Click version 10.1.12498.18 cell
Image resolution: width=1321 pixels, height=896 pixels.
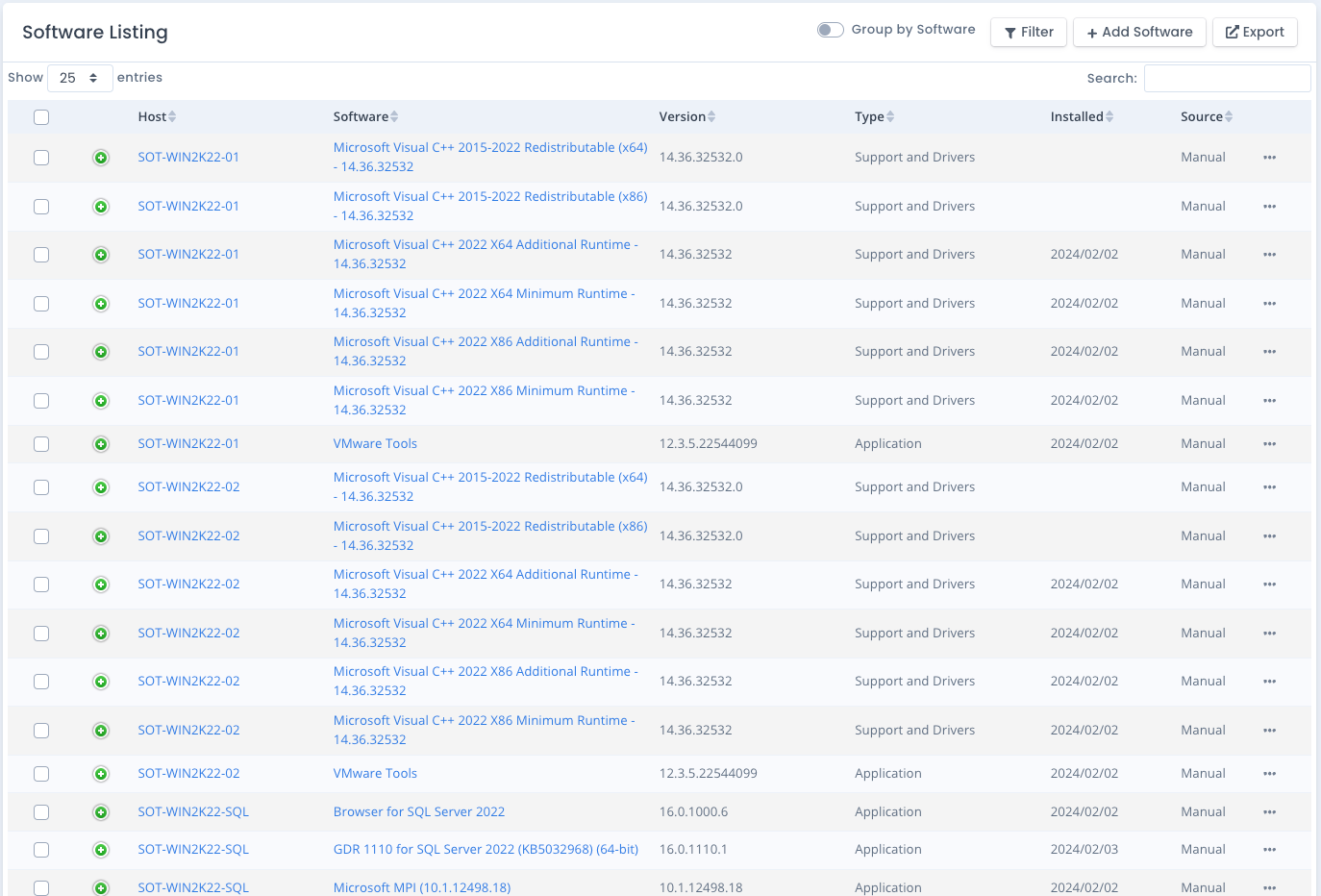701,888
